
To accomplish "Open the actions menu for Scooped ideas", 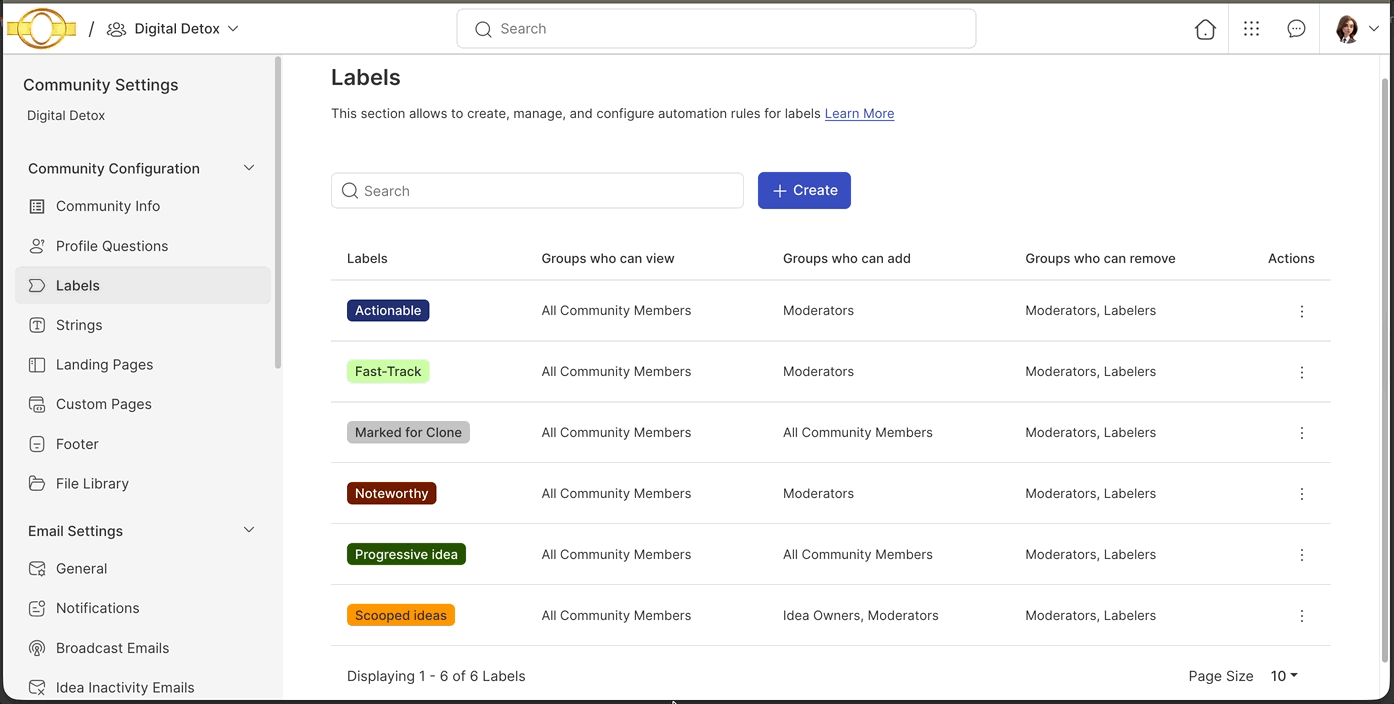I will (x=1301, y=615).
